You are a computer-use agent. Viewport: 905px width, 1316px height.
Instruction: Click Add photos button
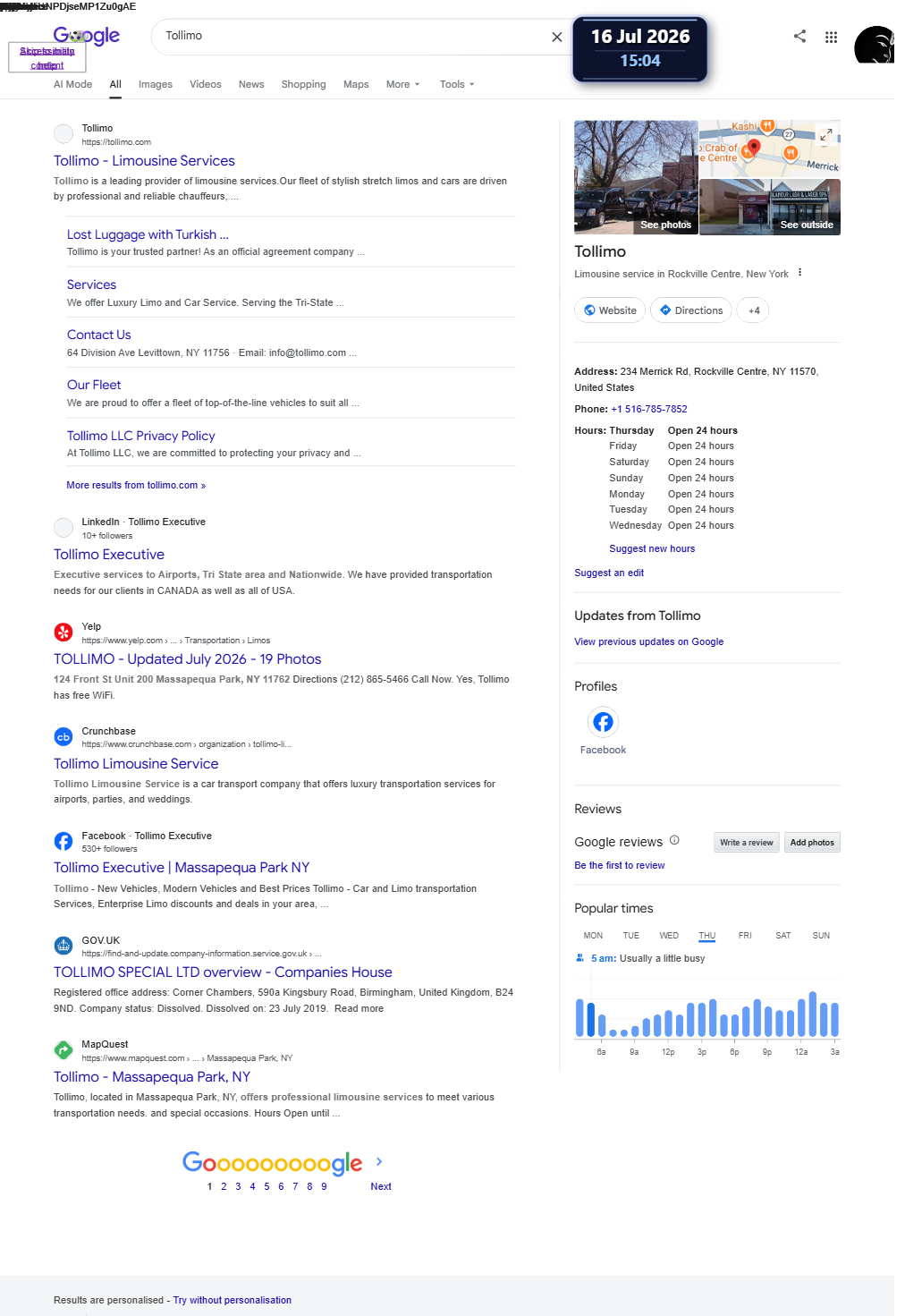click(x=812, y=843)
